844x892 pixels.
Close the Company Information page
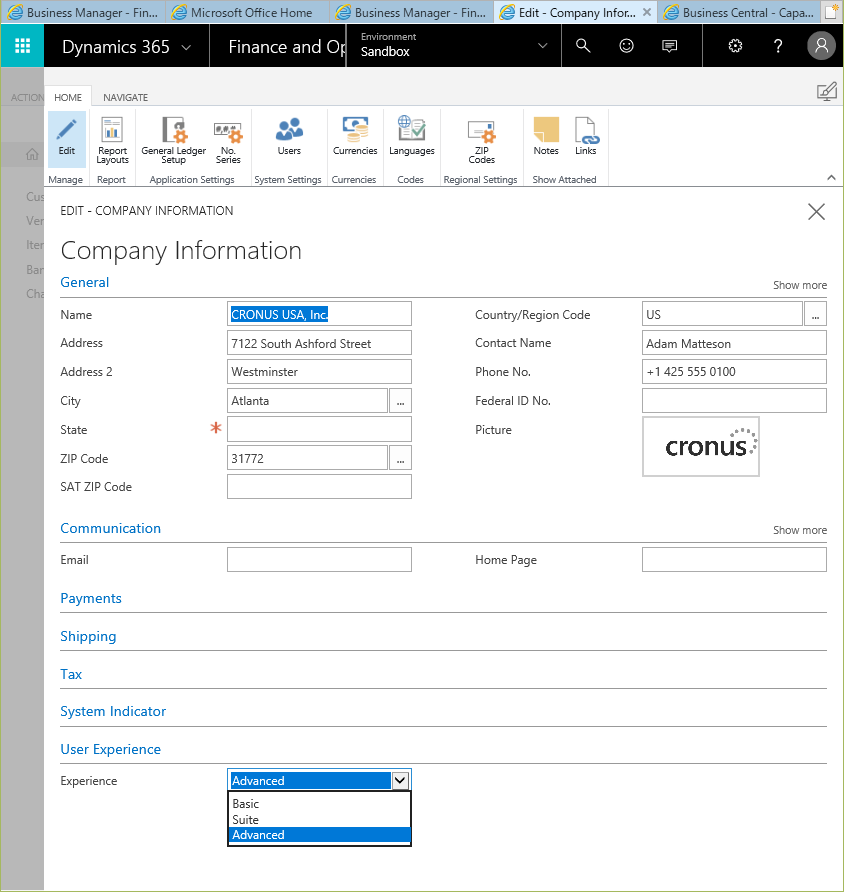tap(816, 212)
